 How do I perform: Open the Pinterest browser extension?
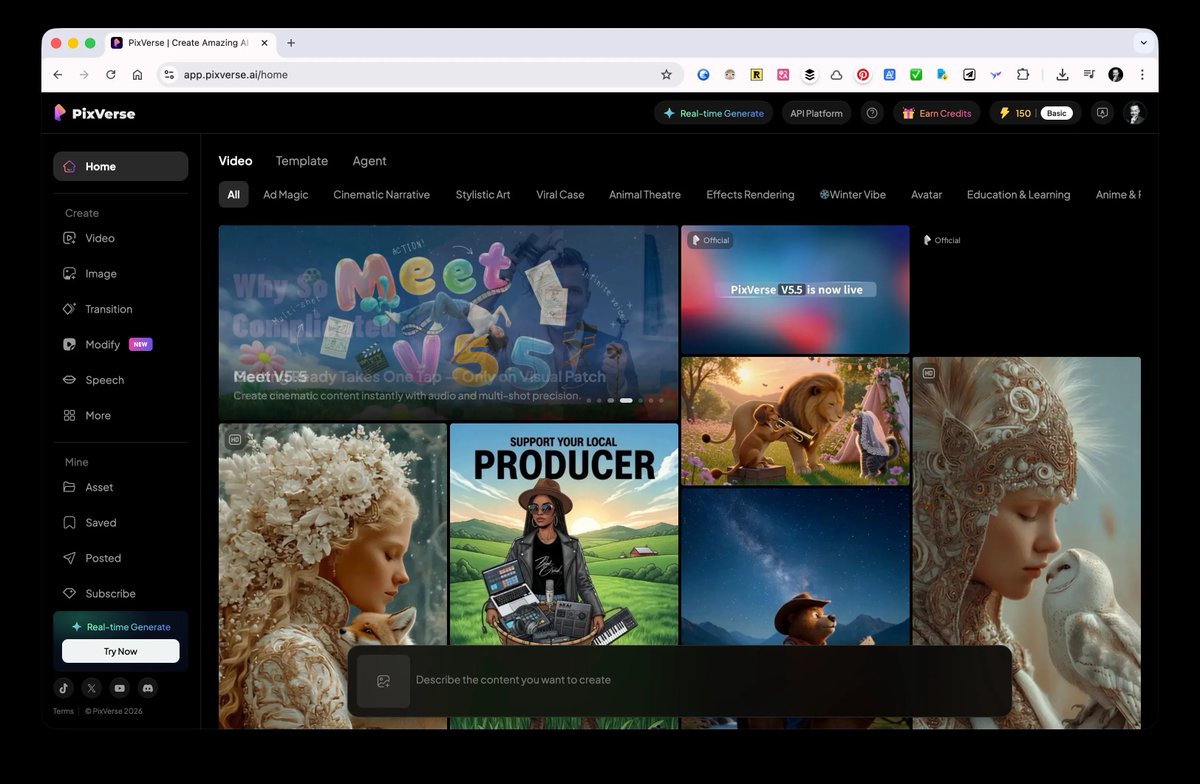pos(862,75)
